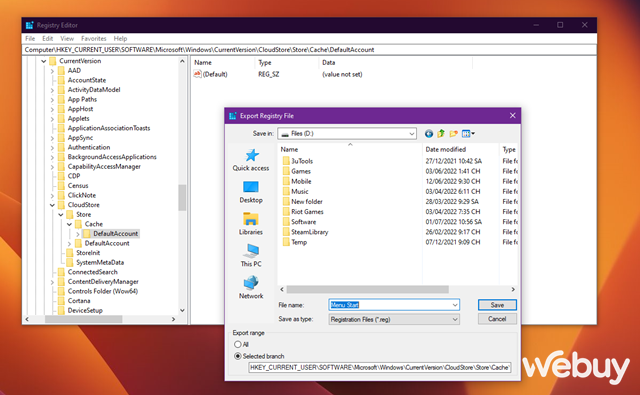Viewport: 640px width, 395px height.
Task: Select Desktop in places bar
Action: pyautogui.click(x=251, y=192)
